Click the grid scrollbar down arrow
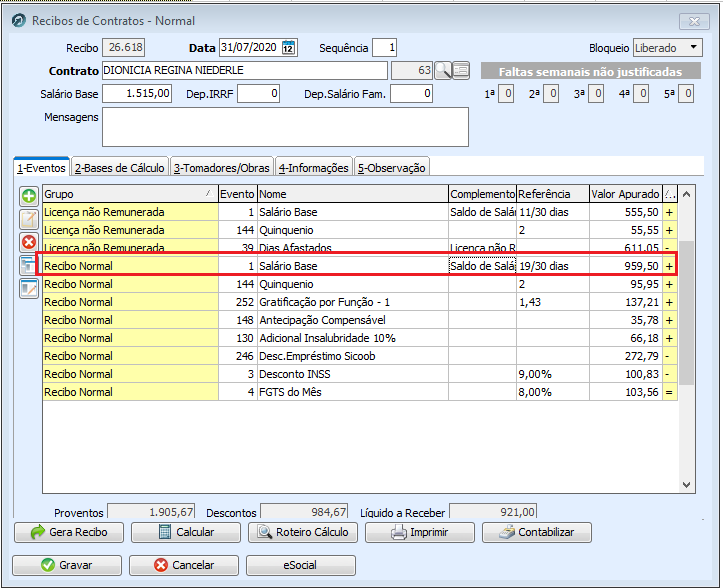The height and width of the screenshot is (588, 723). click(686, 484)
